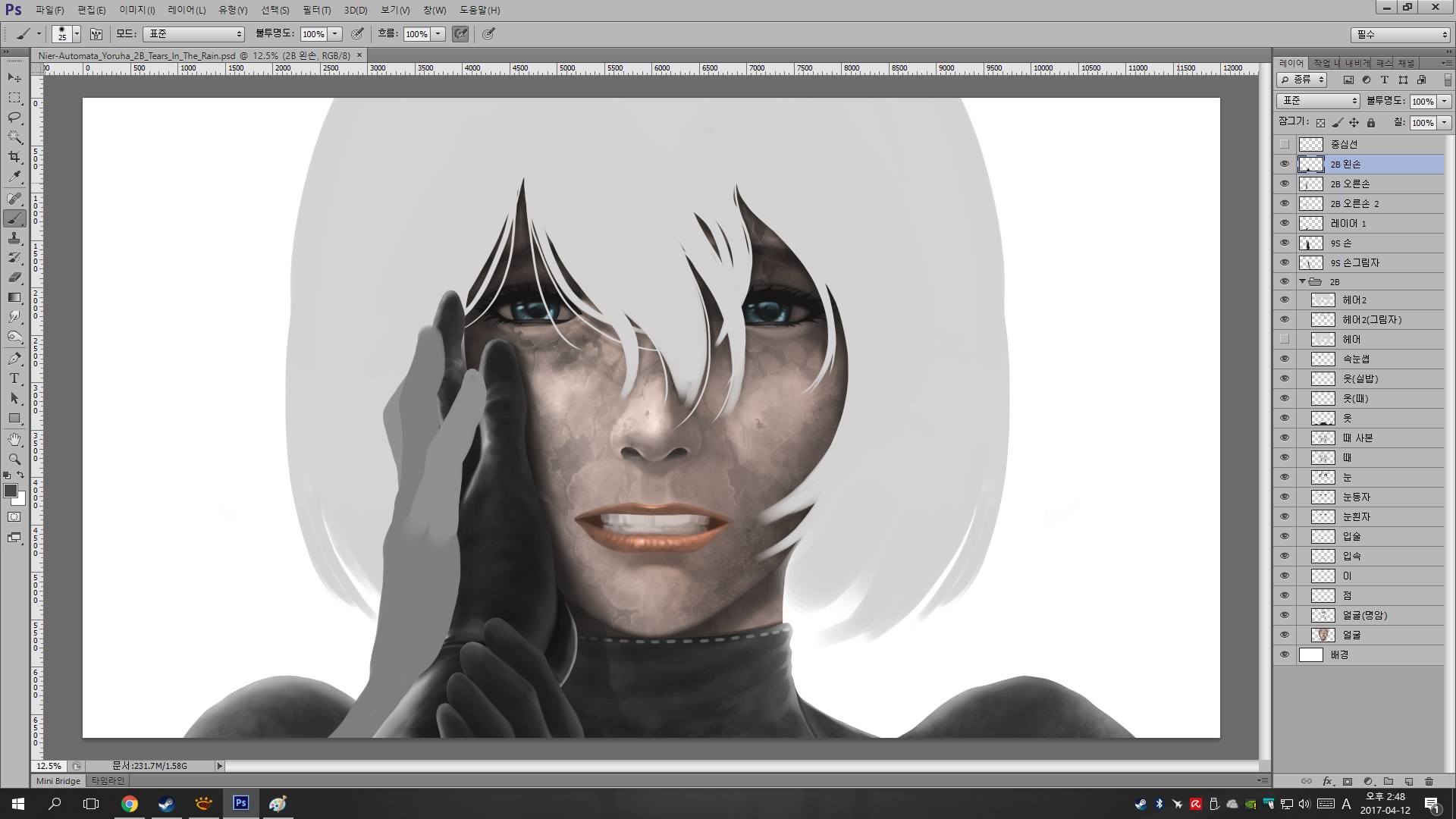Click Create new group folder icon
Image resolution: width=1456 pixels, height=819 pixels.
1389,781
